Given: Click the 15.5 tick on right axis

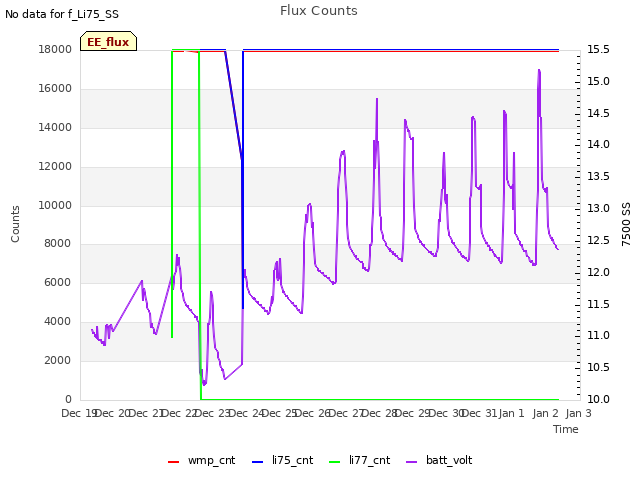Looking at the screenshot, I should coord(598,49).
